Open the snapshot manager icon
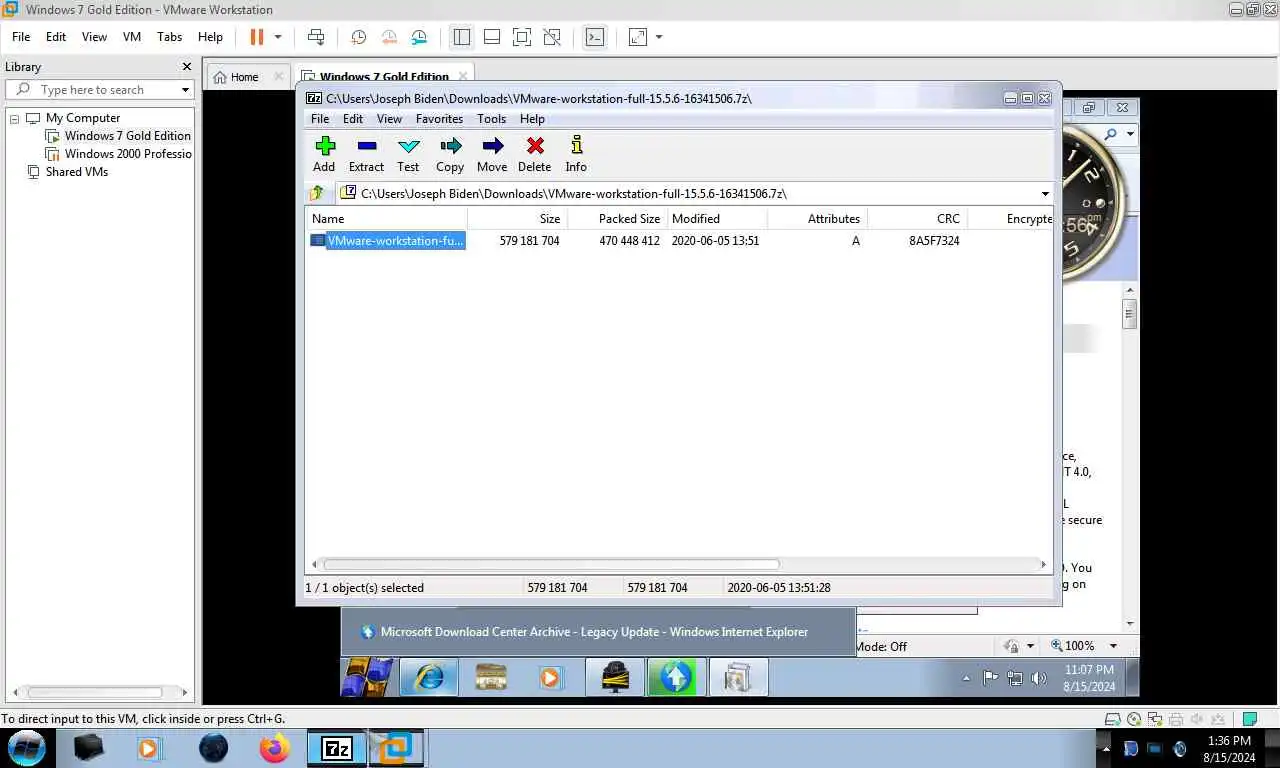Screen dimensions: 1280x768 [x=419, y=37]
